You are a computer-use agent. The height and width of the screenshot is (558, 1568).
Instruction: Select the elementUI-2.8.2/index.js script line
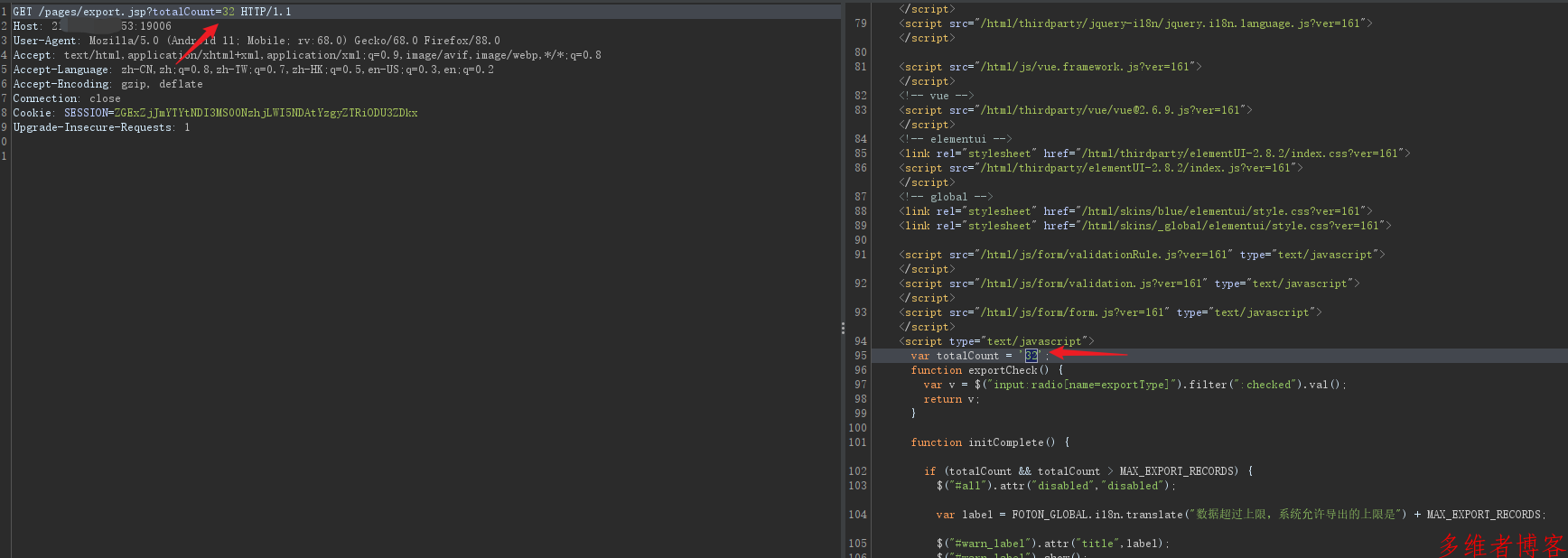coord(1101,168)
